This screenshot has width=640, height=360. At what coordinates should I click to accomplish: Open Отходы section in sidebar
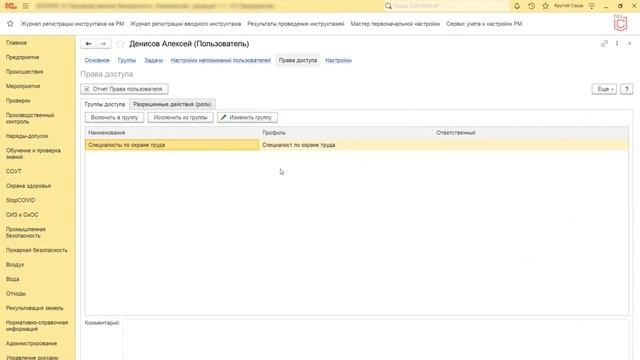click(x=16, y=293)
